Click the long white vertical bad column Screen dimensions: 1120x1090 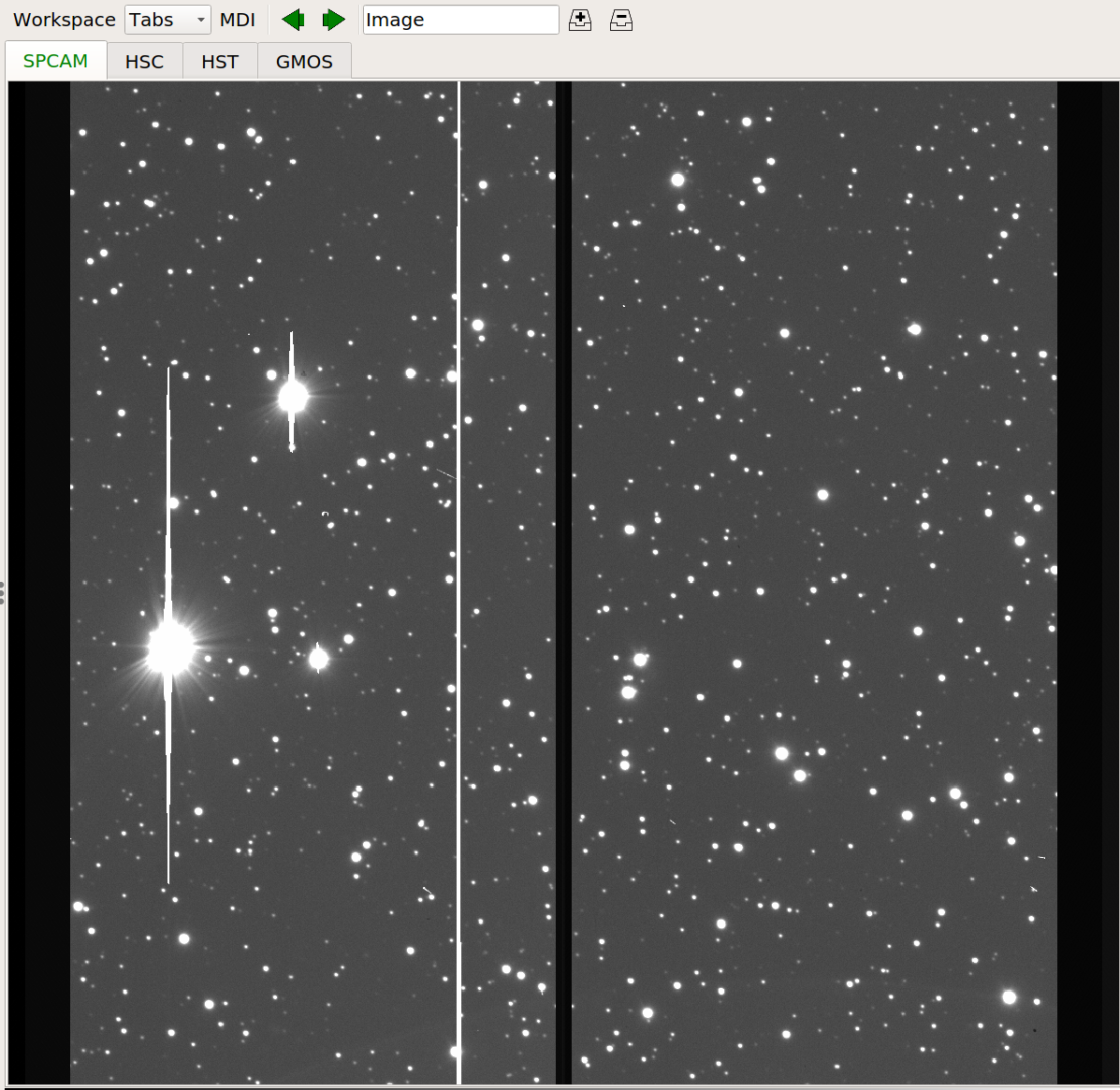coord(458,582)
